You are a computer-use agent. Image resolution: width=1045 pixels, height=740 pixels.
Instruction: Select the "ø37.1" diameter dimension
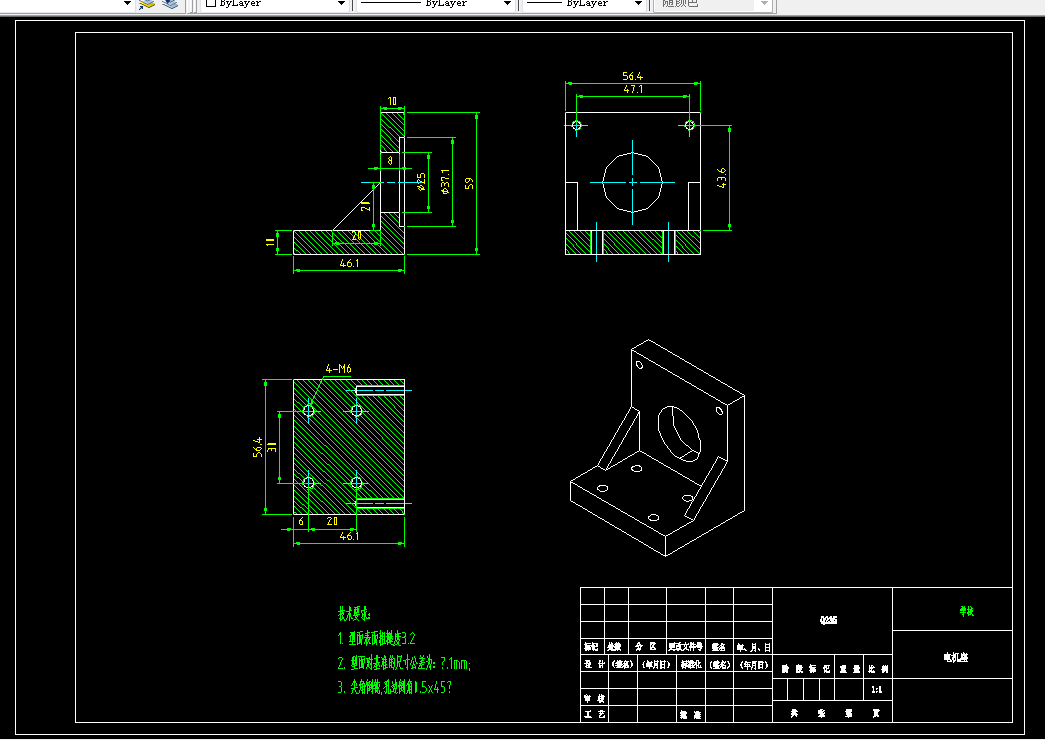(x=445, y=181)
